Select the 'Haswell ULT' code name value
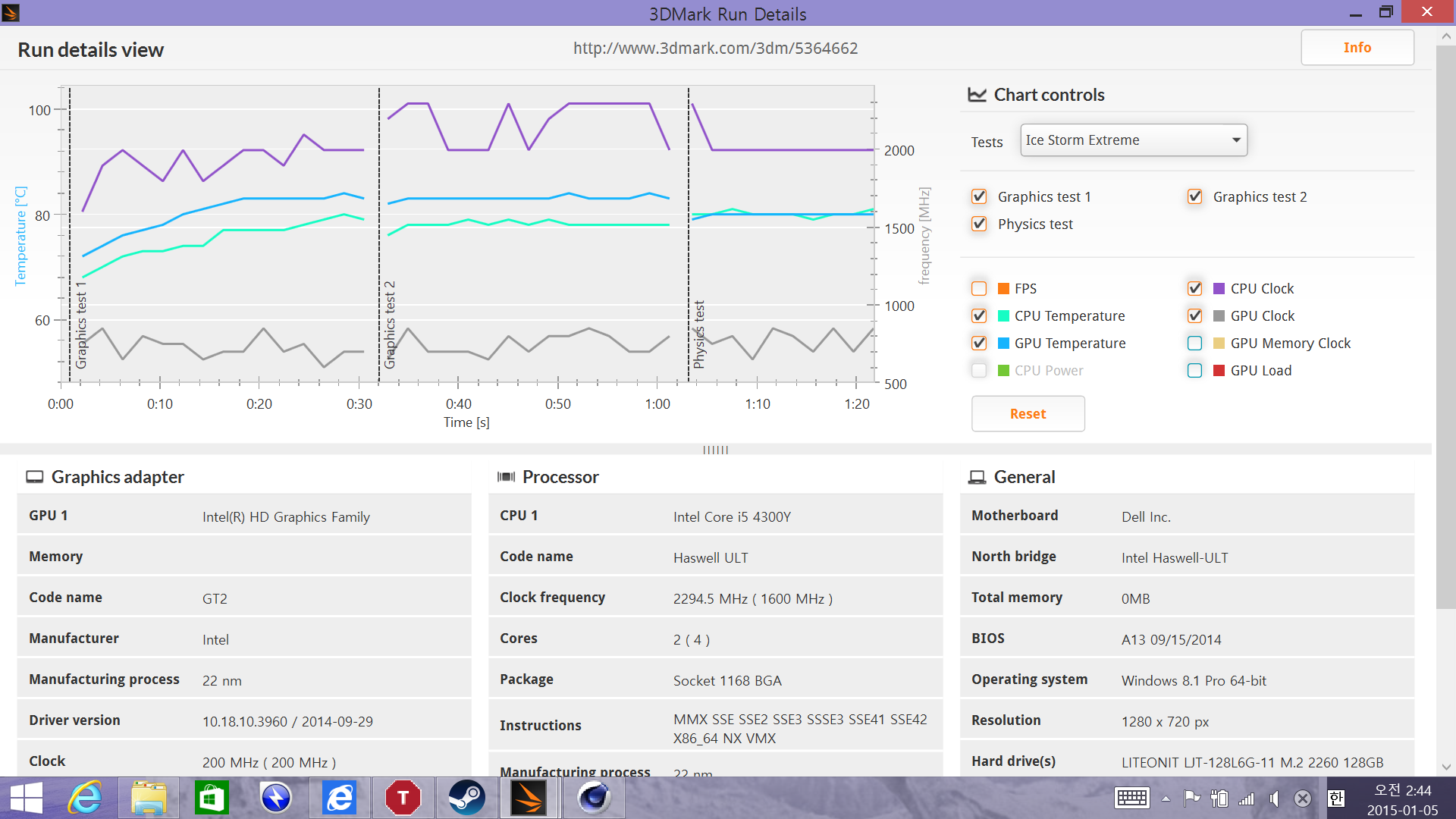Image resolution: width=1456 pixels, height=819 pixels. 711,557
